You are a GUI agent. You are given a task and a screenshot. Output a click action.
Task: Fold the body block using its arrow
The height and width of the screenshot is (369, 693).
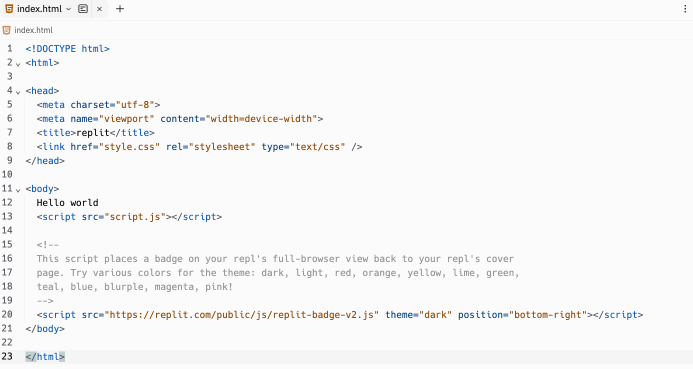point(18,190)
